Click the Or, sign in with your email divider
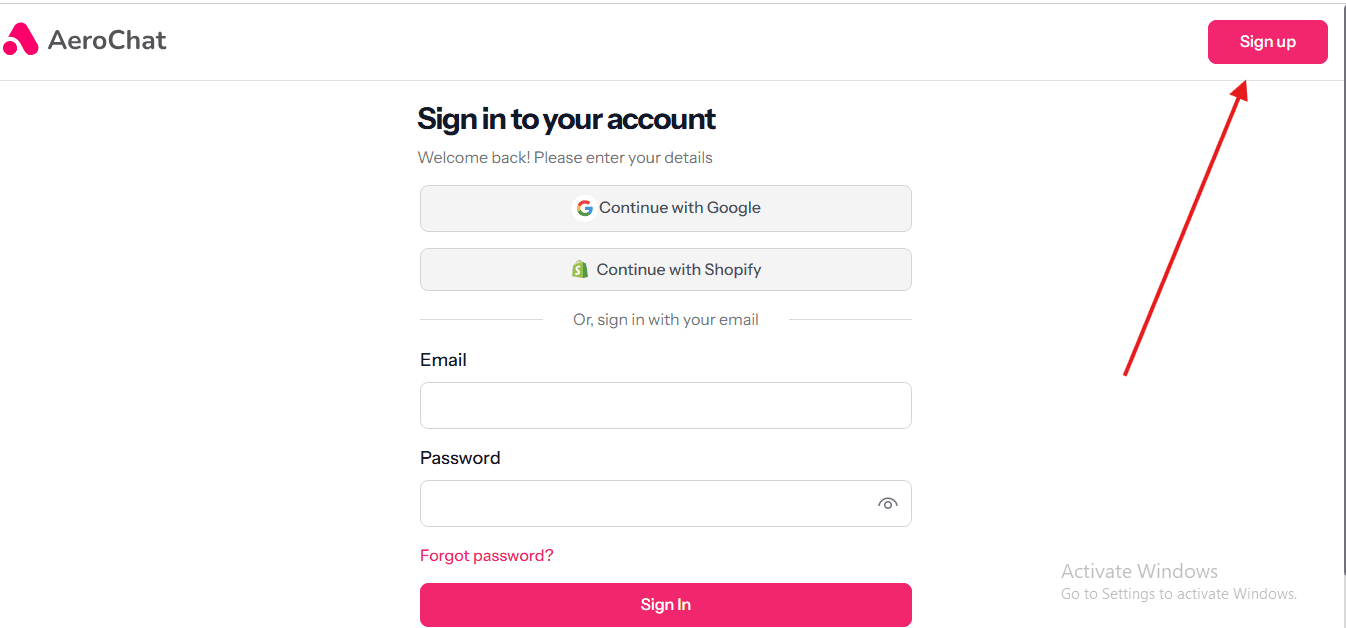Screen dimensions: 1346x628 (x=665, y=319)
